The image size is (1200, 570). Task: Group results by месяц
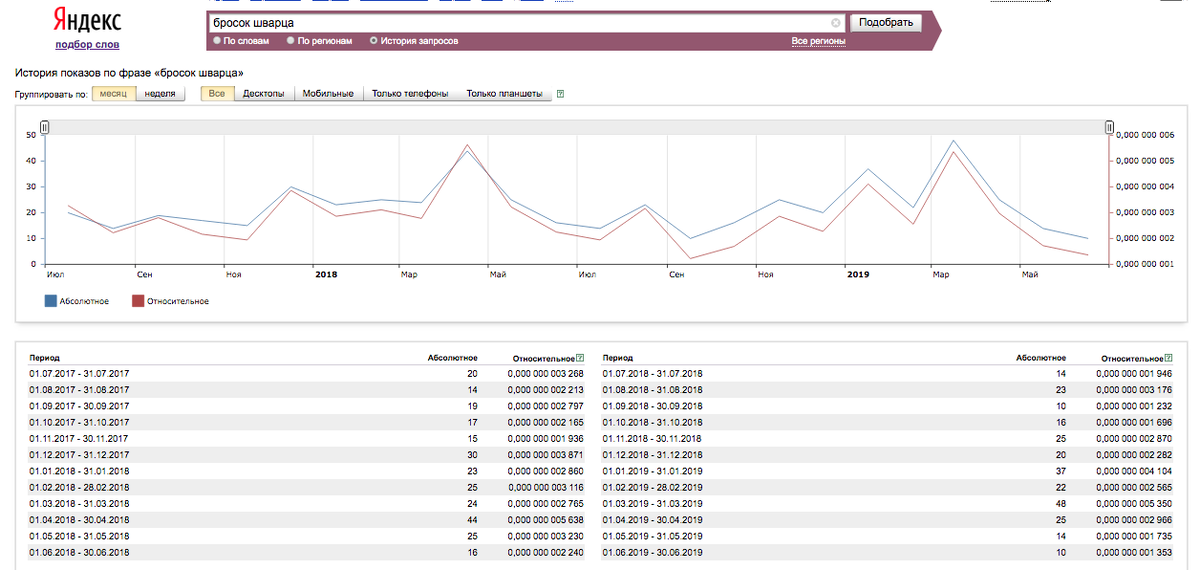pyautogui.click(x=113, y=93)
